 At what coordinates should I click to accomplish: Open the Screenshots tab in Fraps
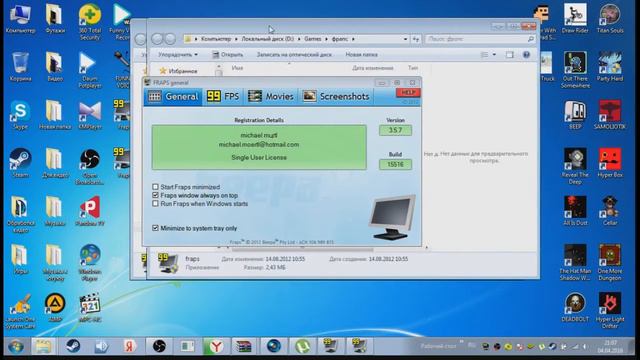pos(336,97)
